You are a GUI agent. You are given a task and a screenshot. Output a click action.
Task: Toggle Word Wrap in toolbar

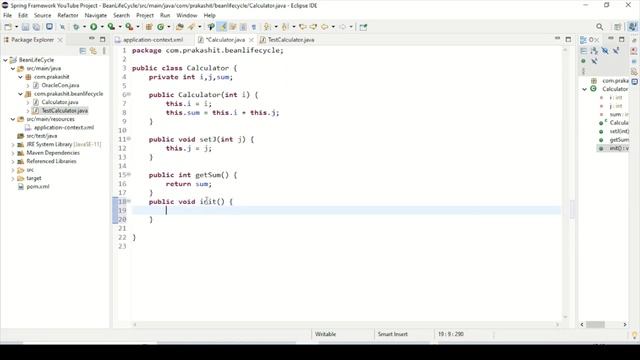[x=233, y=27]
